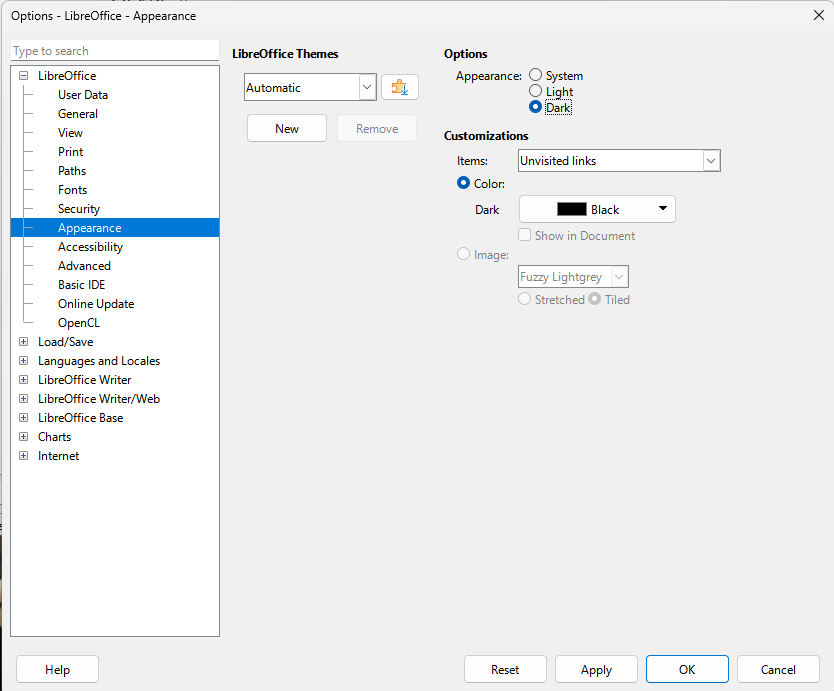Click the Remove theme button
The image size is (834, 691).
(x=377, y=128)
